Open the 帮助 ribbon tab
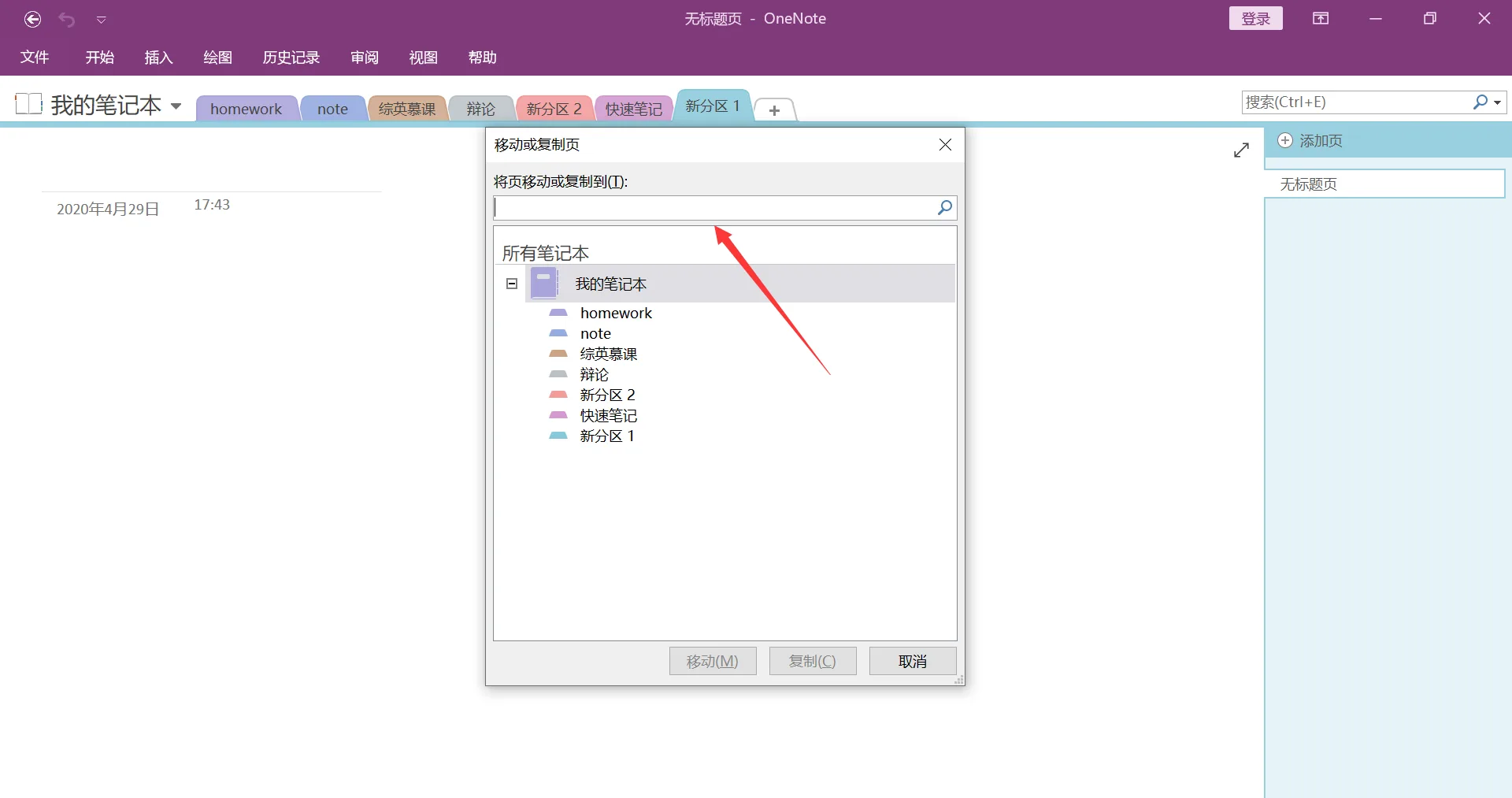1512x798 pixels. click(482, 58)
